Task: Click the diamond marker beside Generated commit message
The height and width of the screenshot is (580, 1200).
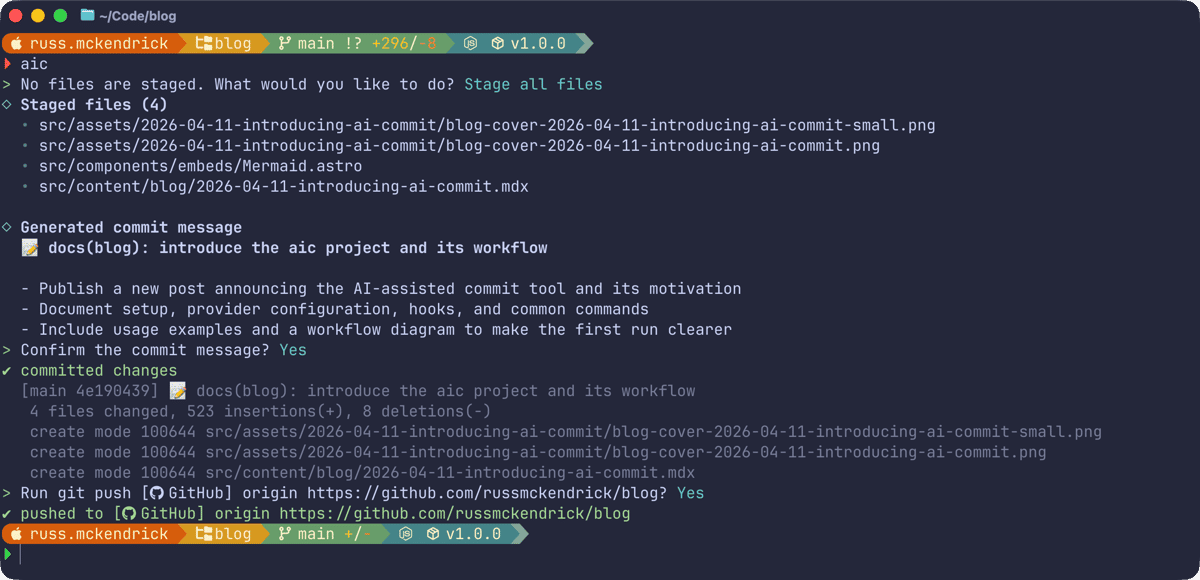Action: tap(7, 227)
